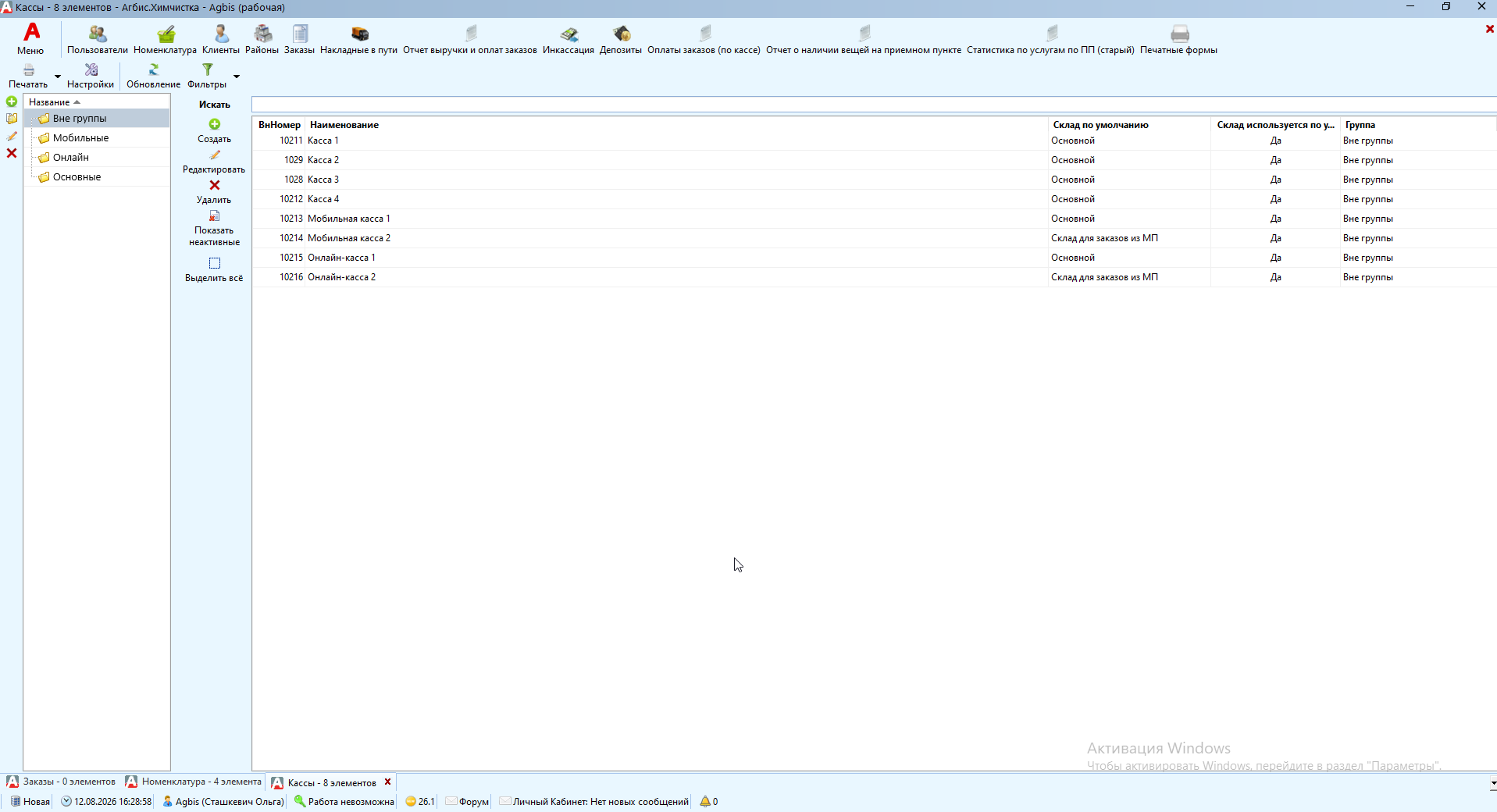Expand the Фильтры dropdown arrow

click(237, 77)
